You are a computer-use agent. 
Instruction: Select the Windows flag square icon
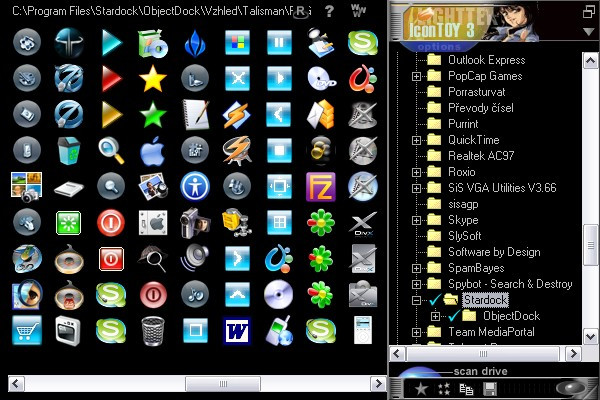(x=237, y=42)
